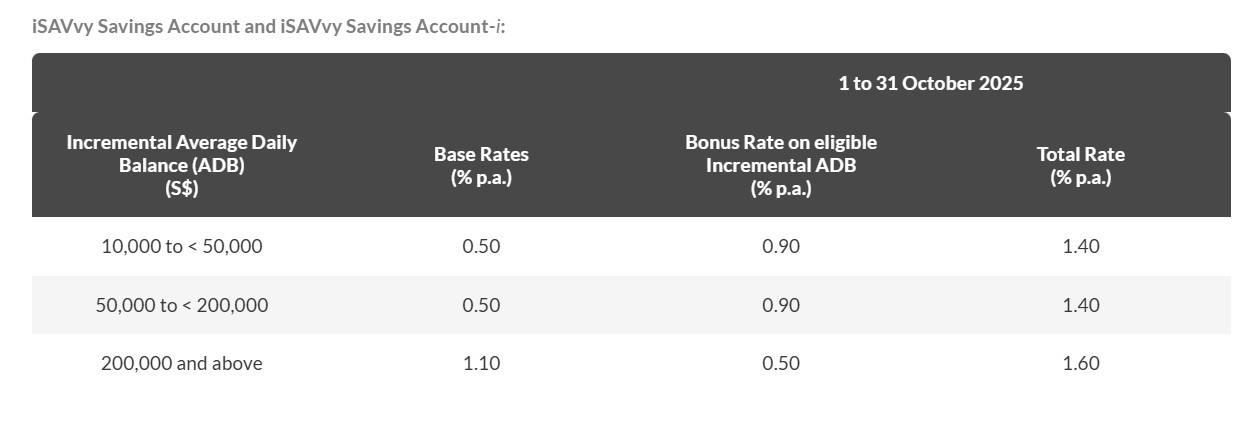
Task: Select bonus rate 0.90 in the 50,000 tier row
Action: click(780, 305)
